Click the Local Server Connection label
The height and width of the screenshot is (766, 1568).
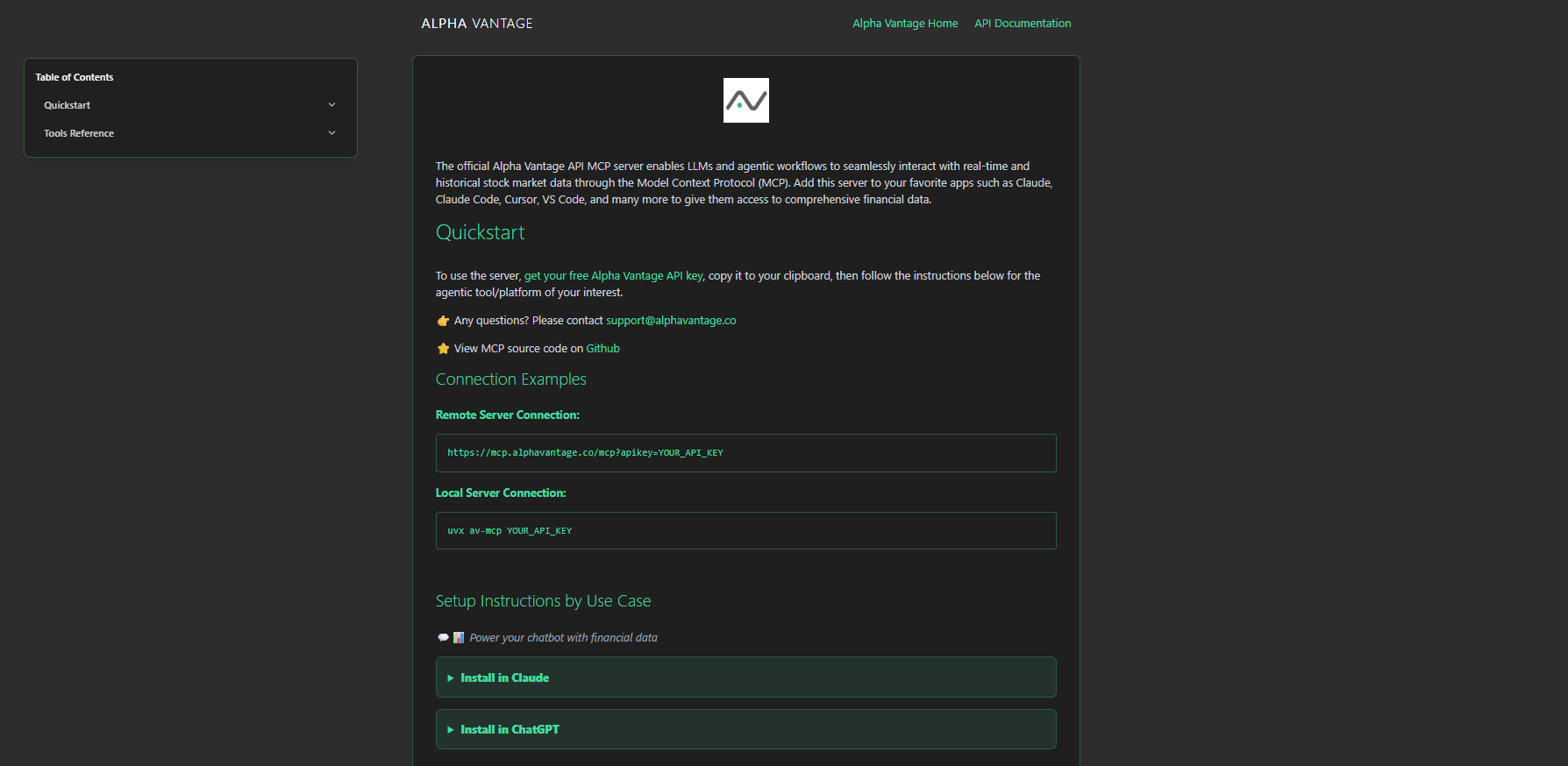(x=501, y=493)
